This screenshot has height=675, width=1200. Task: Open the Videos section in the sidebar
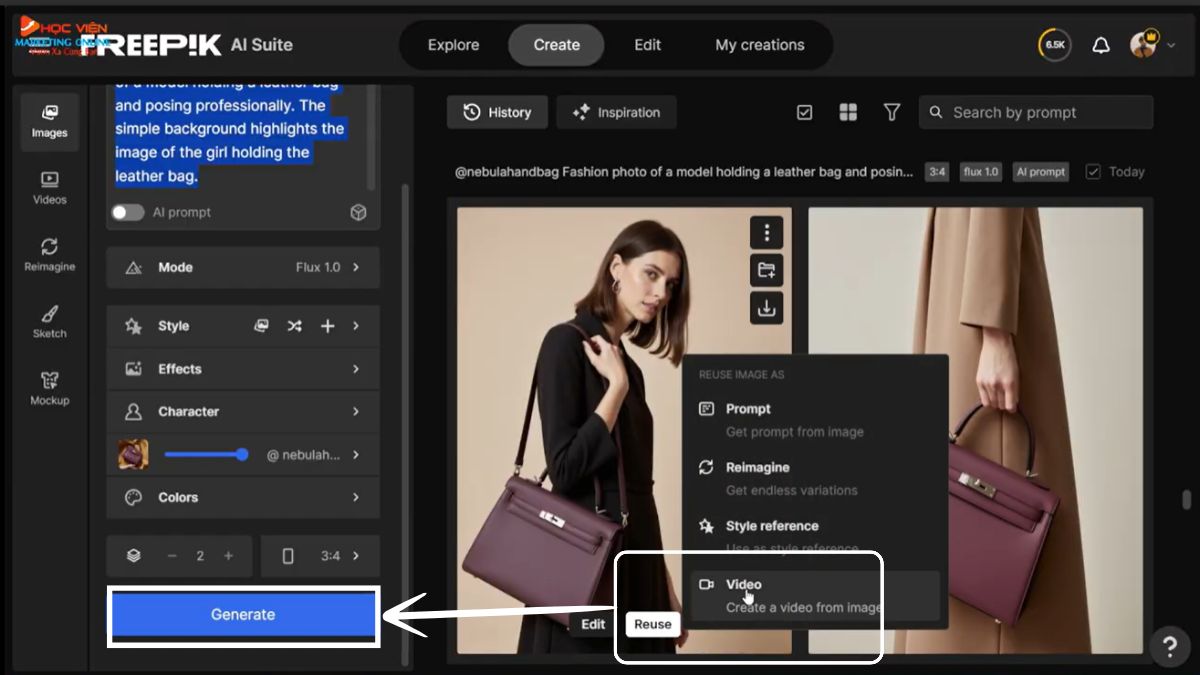(x=49, y=188)
